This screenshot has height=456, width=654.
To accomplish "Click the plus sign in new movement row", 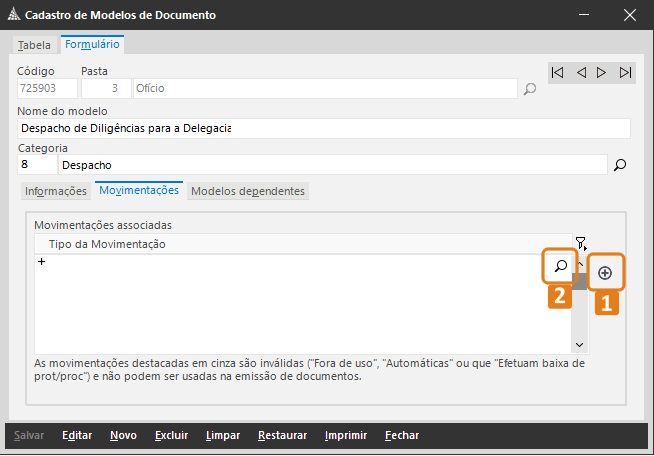I will click(x=41, y=262).
